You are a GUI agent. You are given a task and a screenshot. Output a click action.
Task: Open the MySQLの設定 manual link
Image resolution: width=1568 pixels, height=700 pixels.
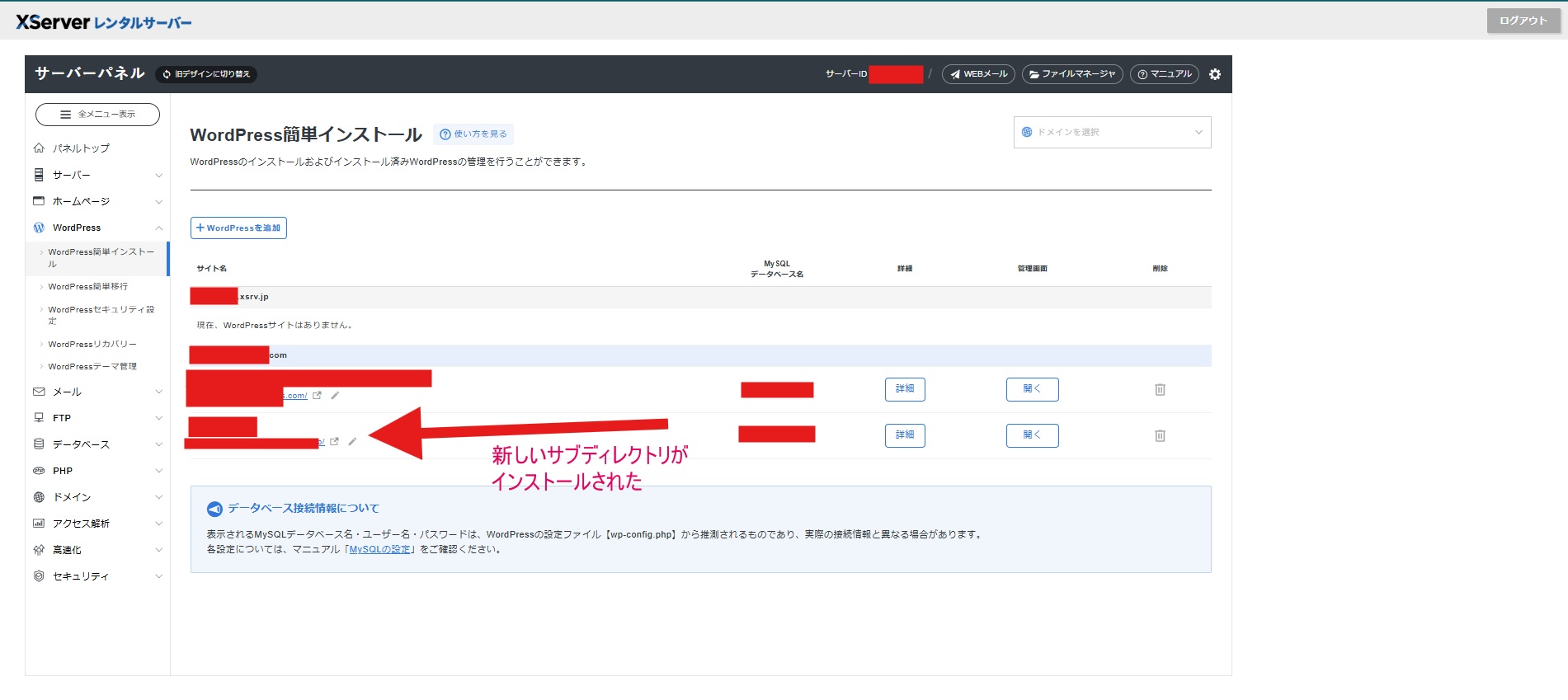click(379, 549)
